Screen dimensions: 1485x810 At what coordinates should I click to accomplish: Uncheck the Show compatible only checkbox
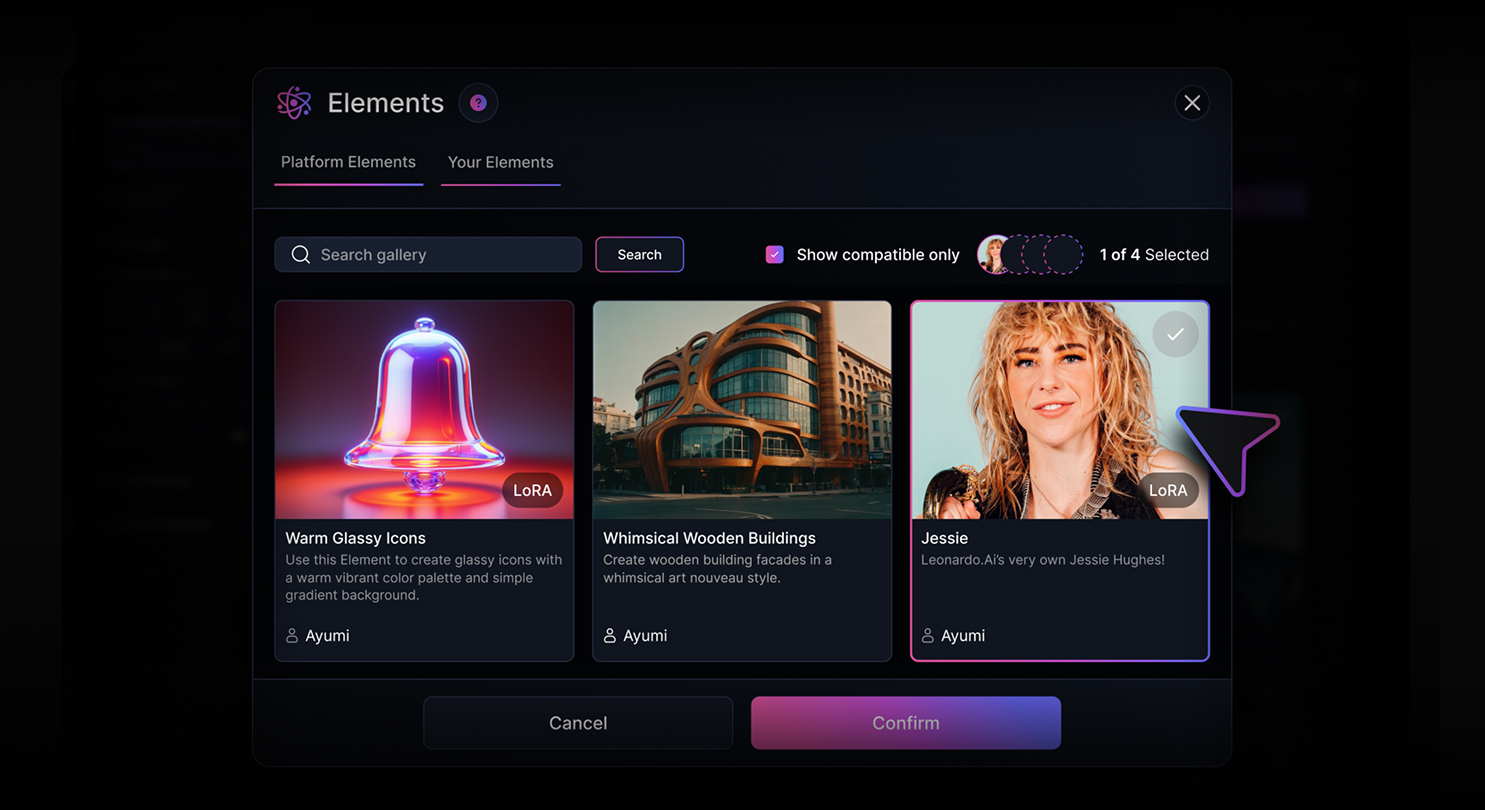point(775,254)
